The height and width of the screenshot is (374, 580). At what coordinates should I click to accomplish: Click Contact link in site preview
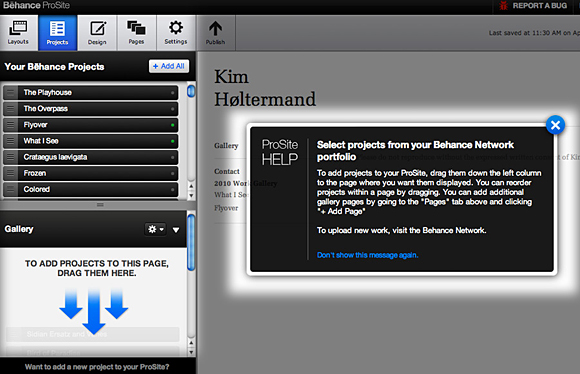click(x=227, y=171)
